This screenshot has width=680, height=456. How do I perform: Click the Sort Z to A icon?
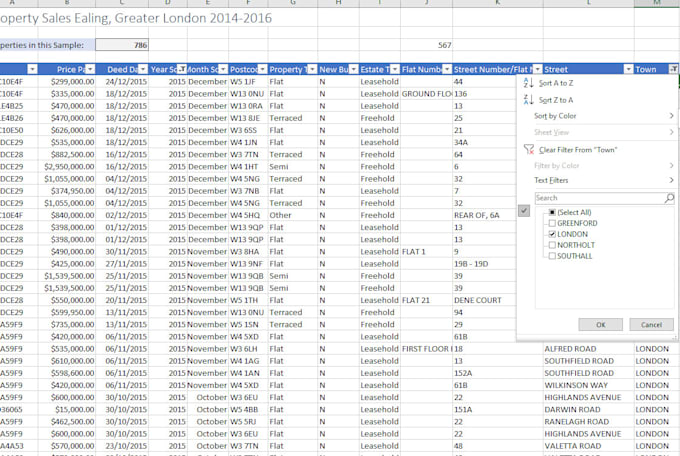pos(528,100)
